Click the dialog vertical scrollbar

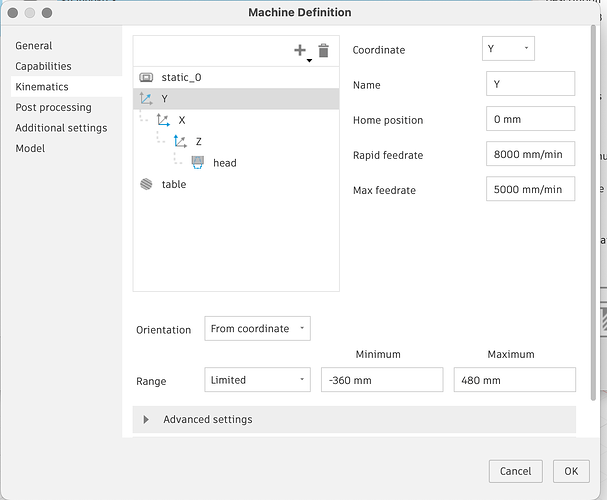tap(593, 213)
